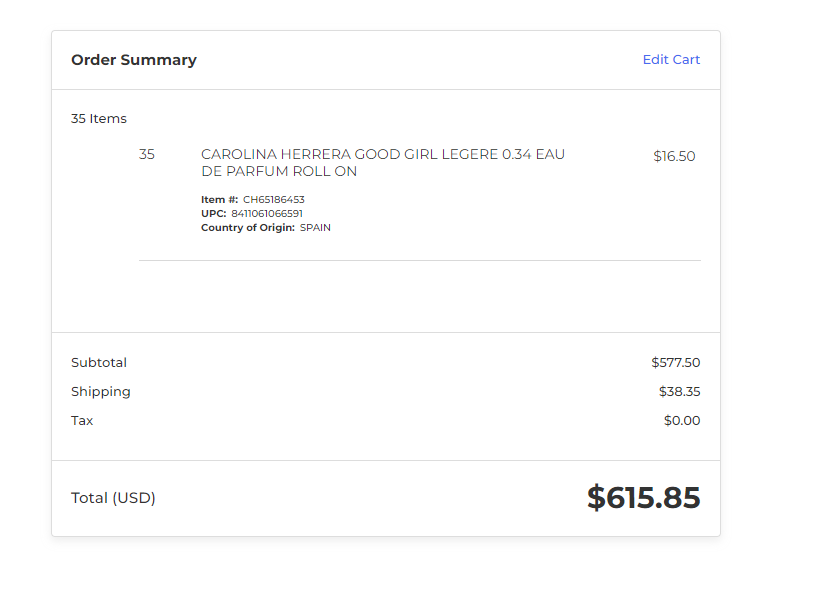Click the Country of Origin SPAIN value
This screenshot has height=594, width=813.
click(315, 228)
